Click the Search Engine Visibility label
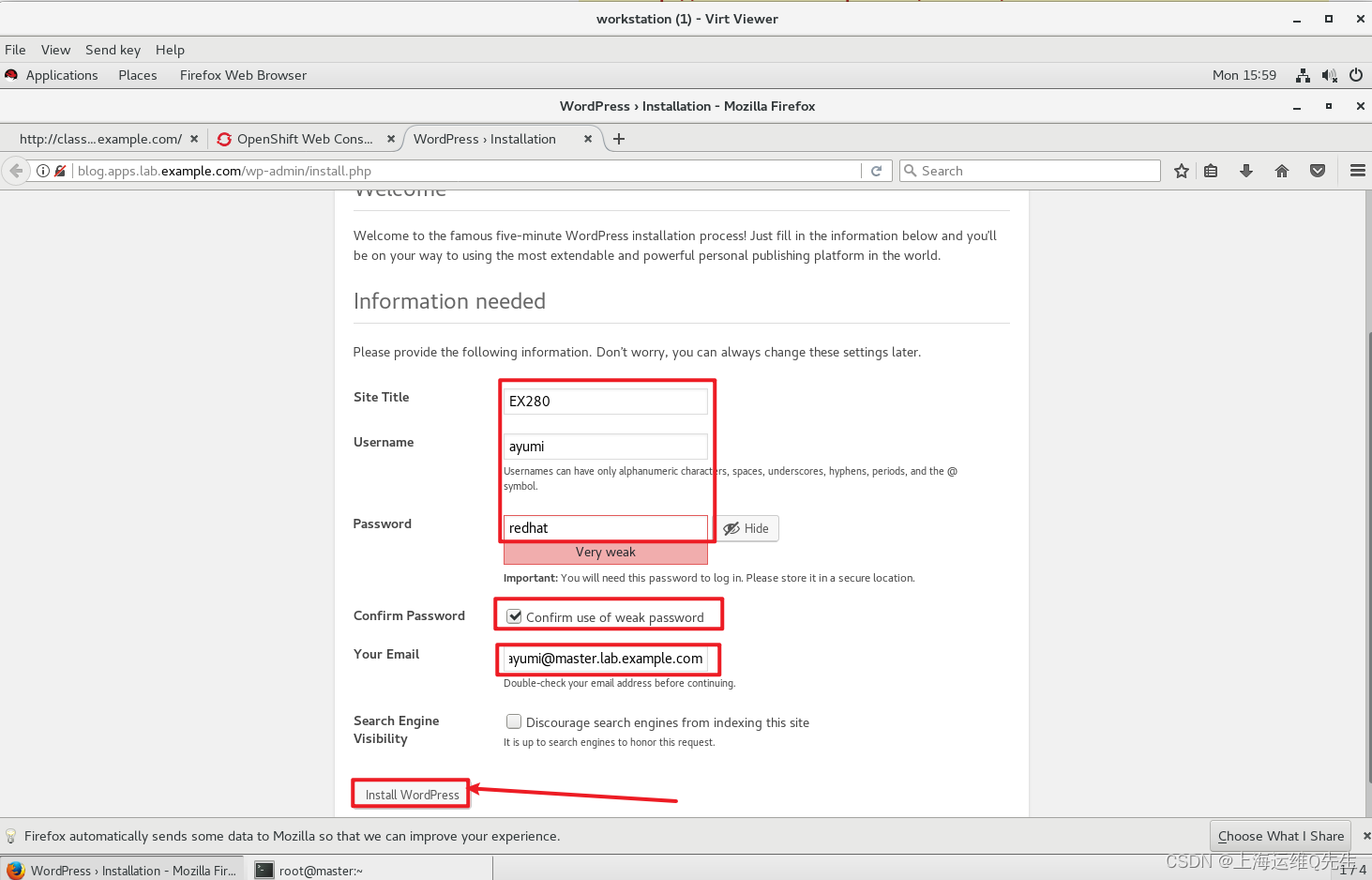 [396, 730]
